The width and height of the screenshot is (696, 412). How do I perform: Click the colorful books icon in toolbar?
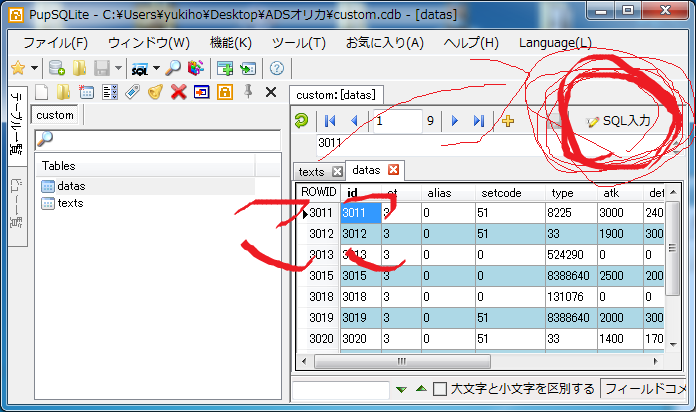196,68
